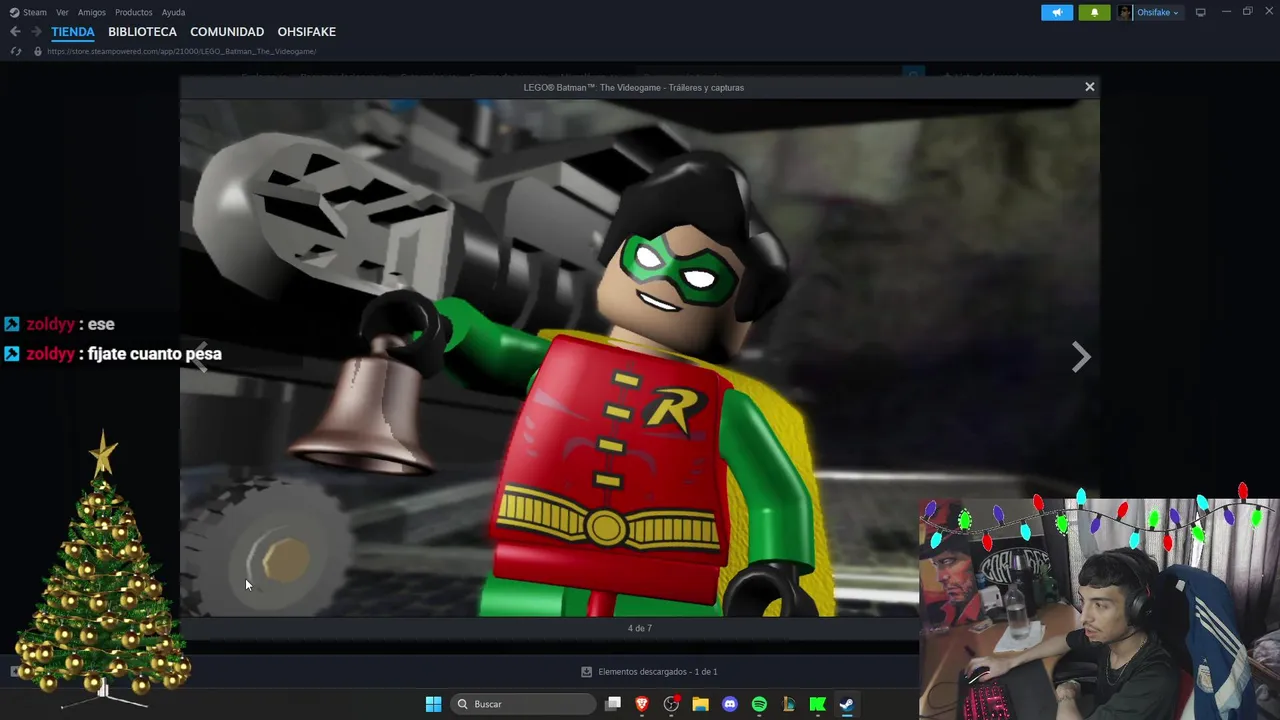Click the Robin screenshot image
1280x720 pixels.
[x=640, y=357]
